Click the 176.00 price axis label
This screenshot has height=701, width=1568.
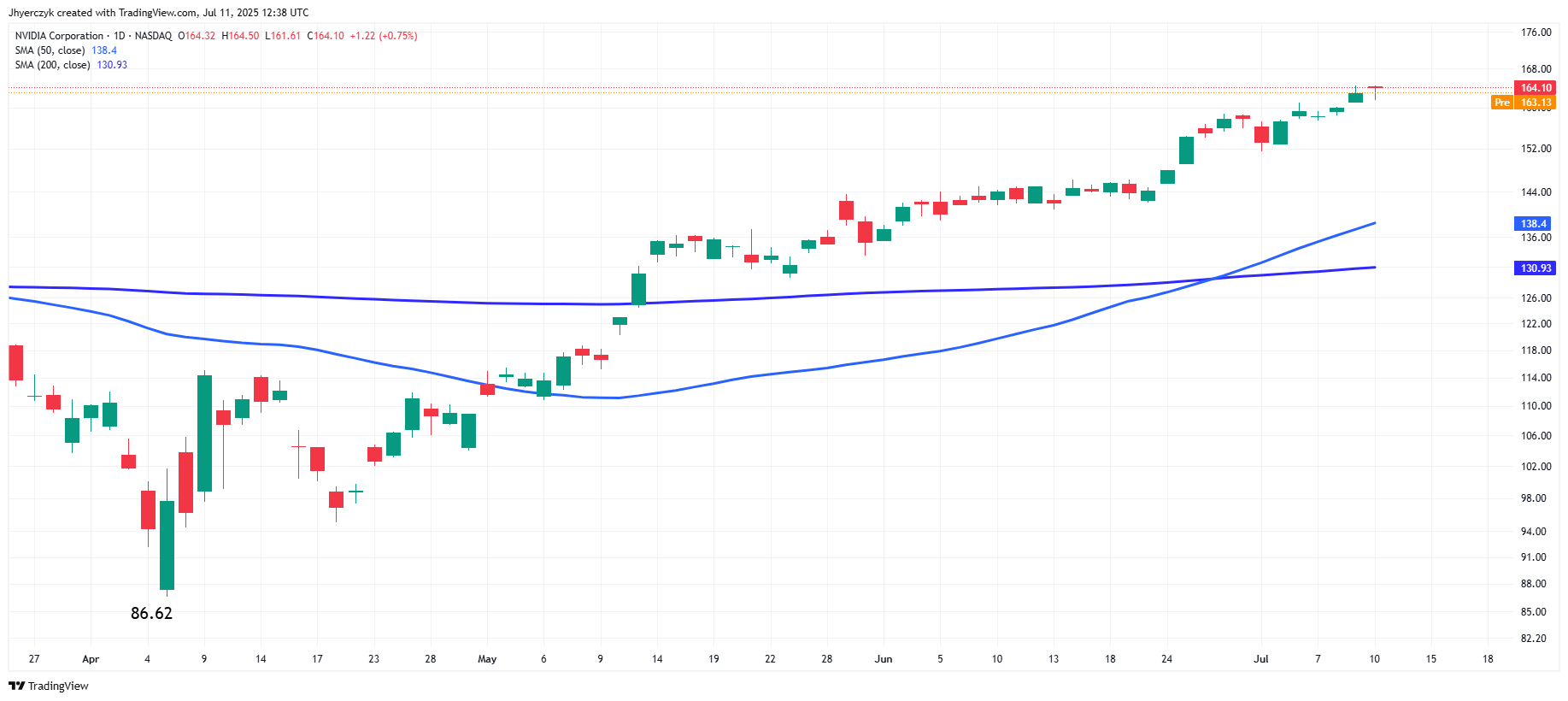coord(1536,32)
